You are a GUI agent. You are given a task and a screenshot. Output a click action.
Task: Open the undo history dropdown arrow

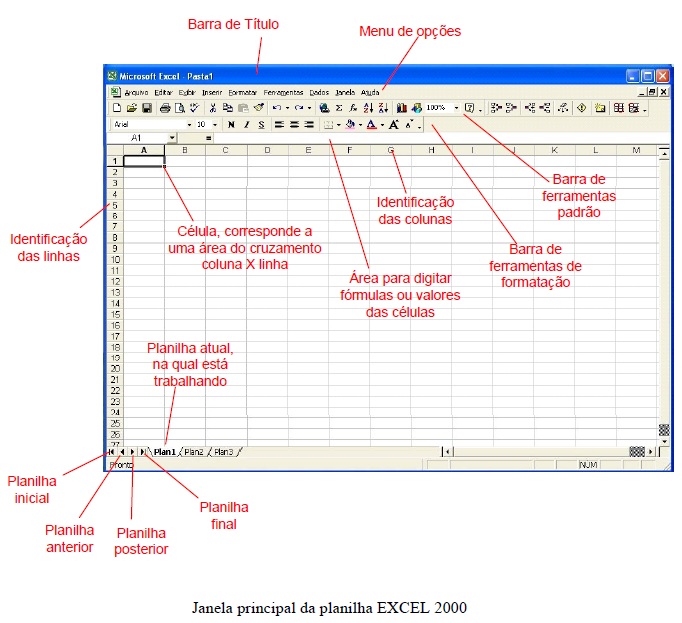coord(287,108)
